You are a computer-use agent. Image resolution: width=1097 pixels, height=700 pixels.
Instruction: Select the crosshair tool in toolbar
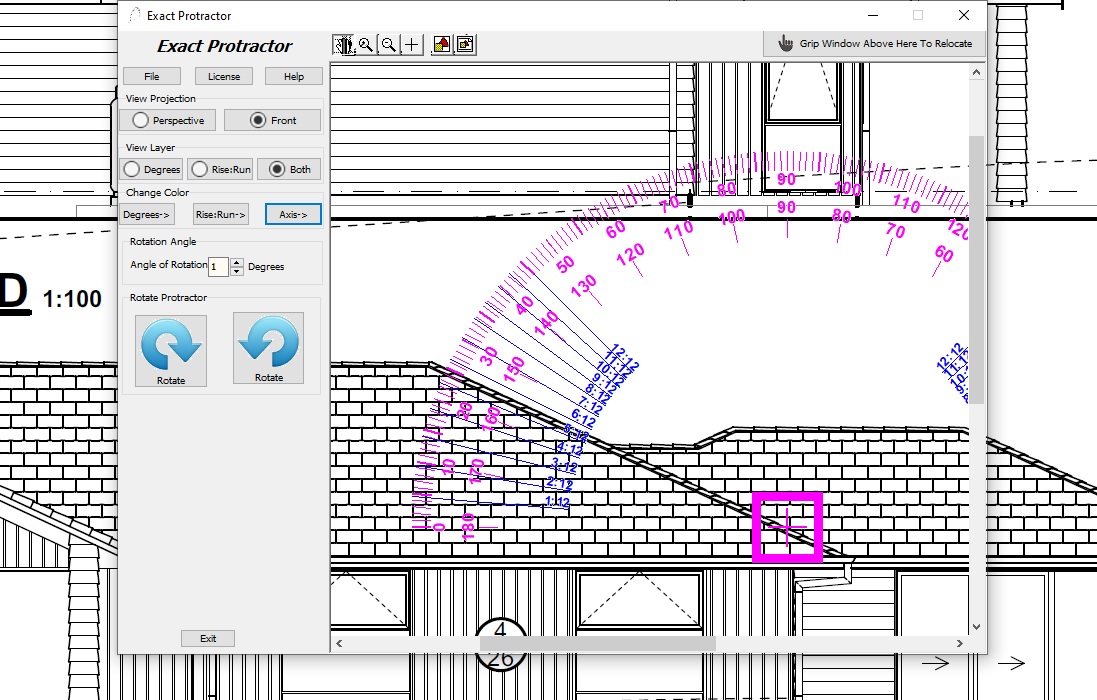[x=411, y=45]
